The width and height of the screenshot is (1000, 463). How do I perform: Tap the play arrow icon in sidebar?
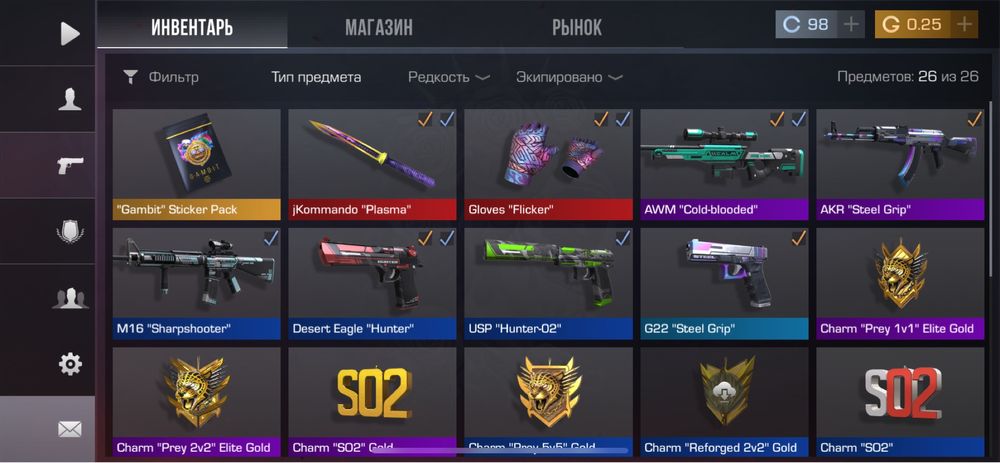pyautogui.click(x=70, y=34)
